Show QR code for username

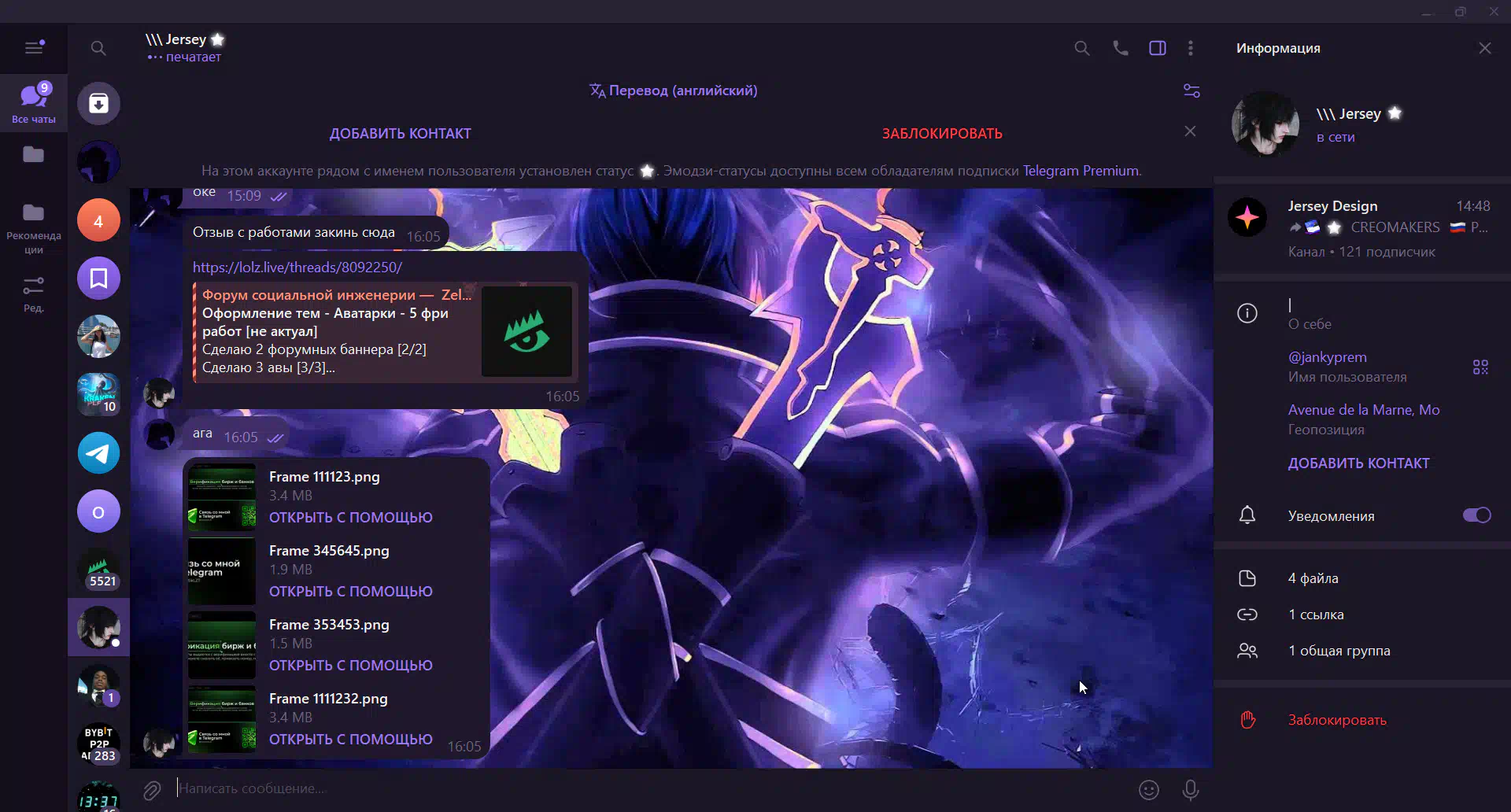1480,367
